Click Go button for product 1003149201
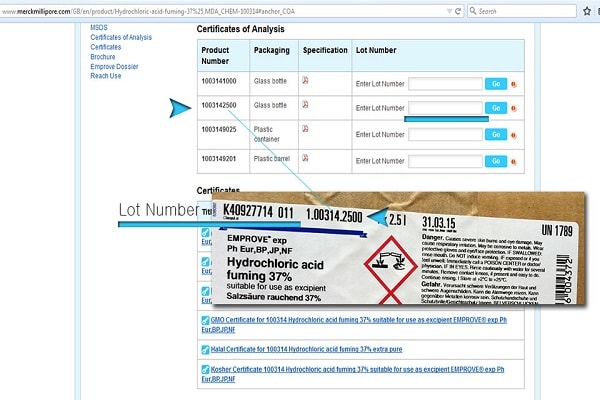This screenshot has height=400, width=600. coord(496,161)
